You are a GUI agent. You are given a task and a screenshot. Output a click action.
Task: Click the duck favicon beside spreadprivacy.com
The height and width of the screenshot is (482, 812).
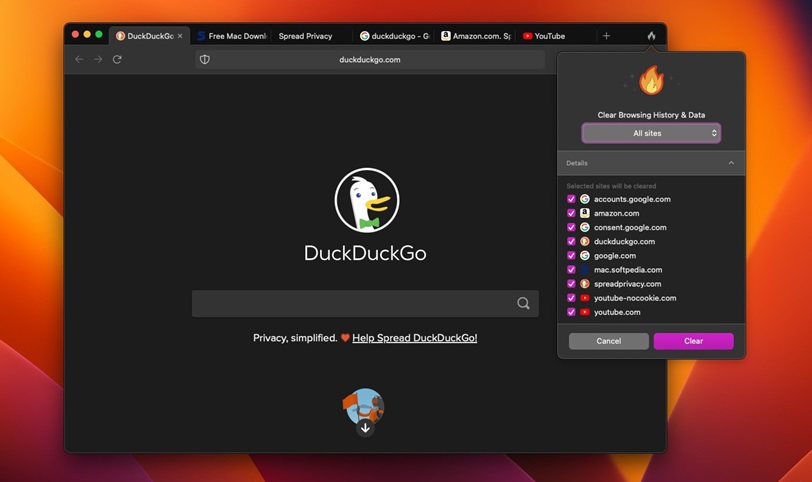585,284
